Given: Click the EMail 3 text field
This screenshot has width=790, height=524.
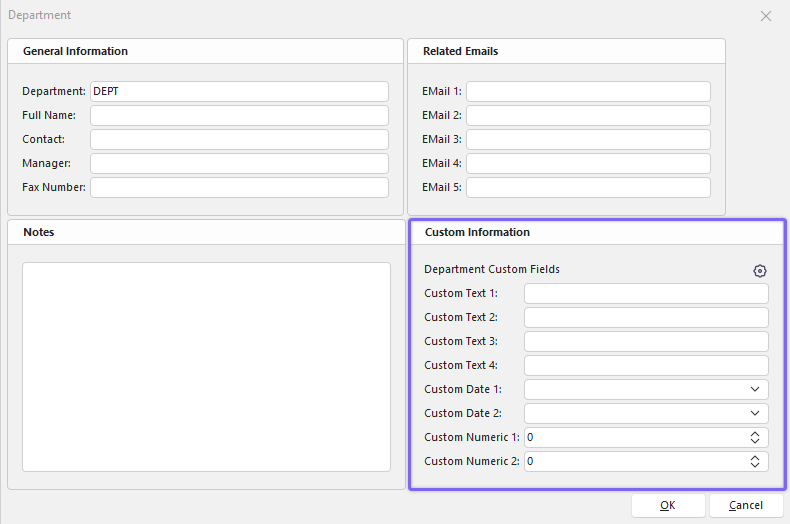Looking at the screenshot, I should pos(588,139).
